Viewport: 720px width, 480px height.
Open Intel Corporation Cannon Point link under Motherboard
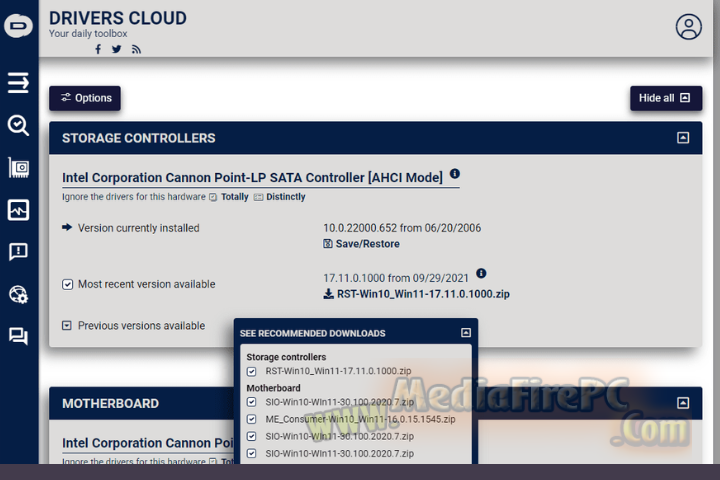coord(148,443)
